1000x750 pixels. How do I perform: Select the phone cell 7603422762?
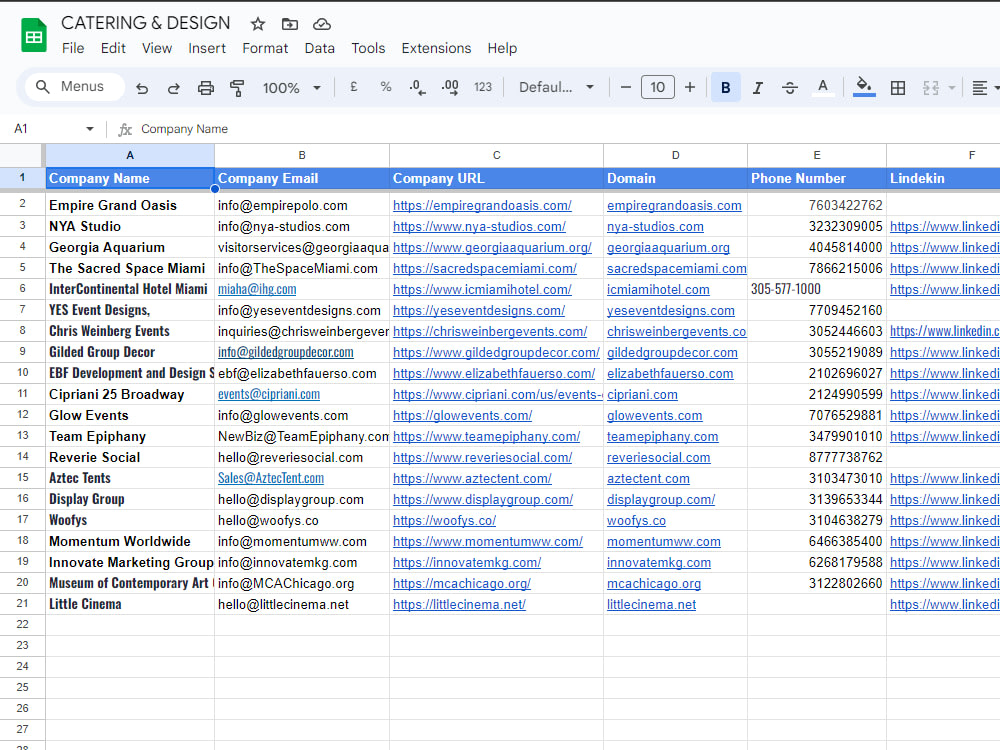click(816, 205)
